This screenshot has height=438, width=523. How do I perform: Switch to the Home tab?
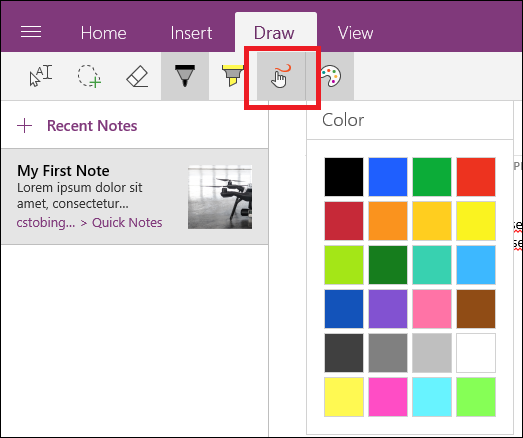click(x=103, y=33)
